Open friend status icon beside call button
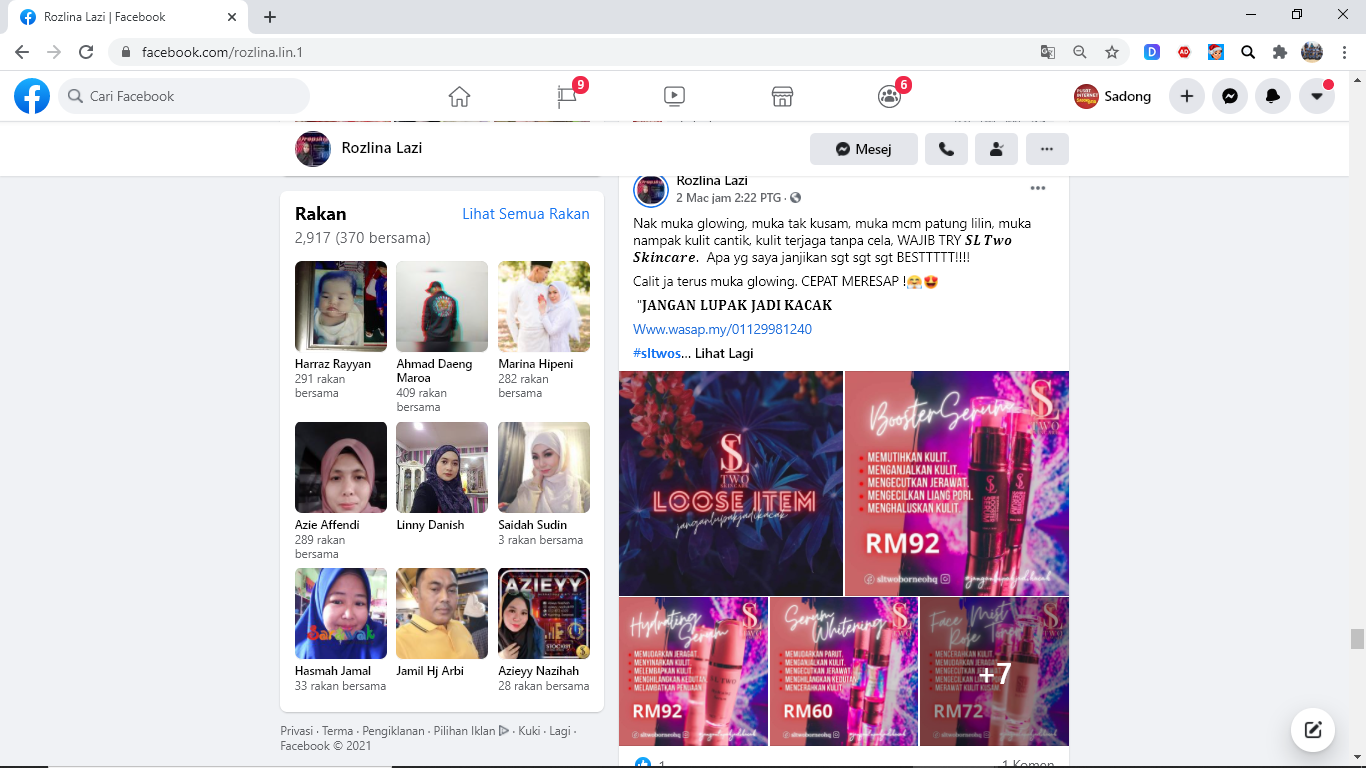This screenshot has height=768, width=1366. [x=996, y=149]
